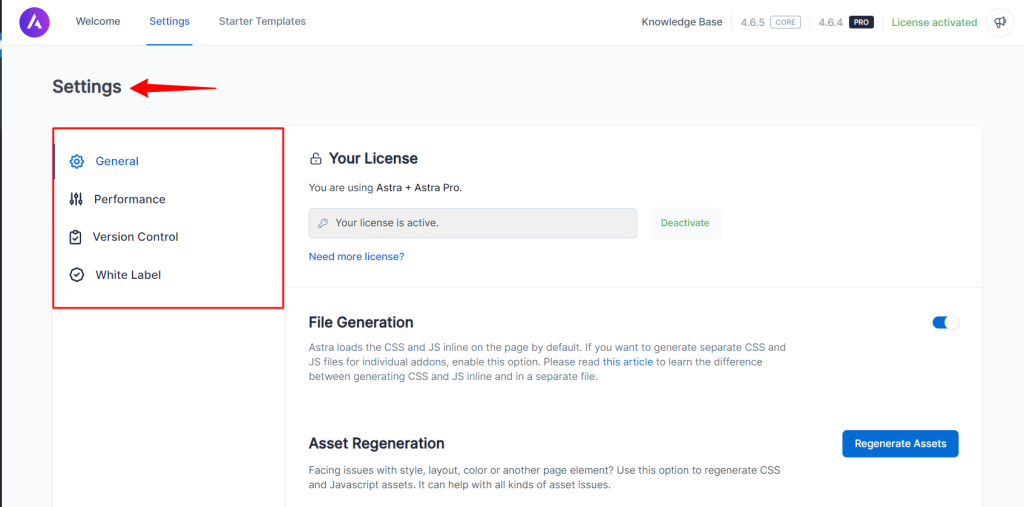The height and width of the screenshot is (507, 1024).
Task: Click the Version Control clipboard icon
Action: click(x=76, y=237)
